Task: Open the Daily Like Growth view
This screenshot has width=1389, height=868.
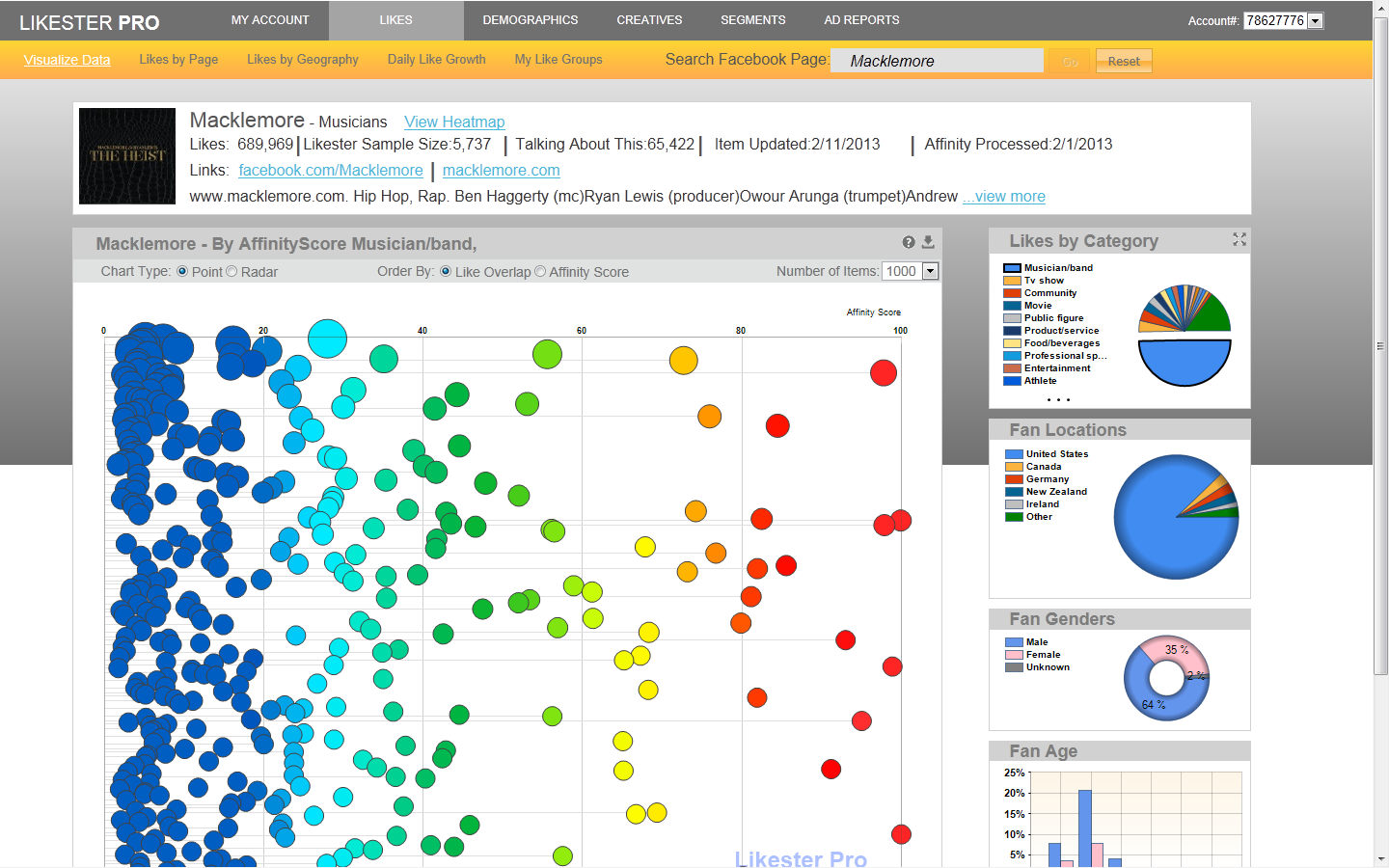Action: [437, 60]
